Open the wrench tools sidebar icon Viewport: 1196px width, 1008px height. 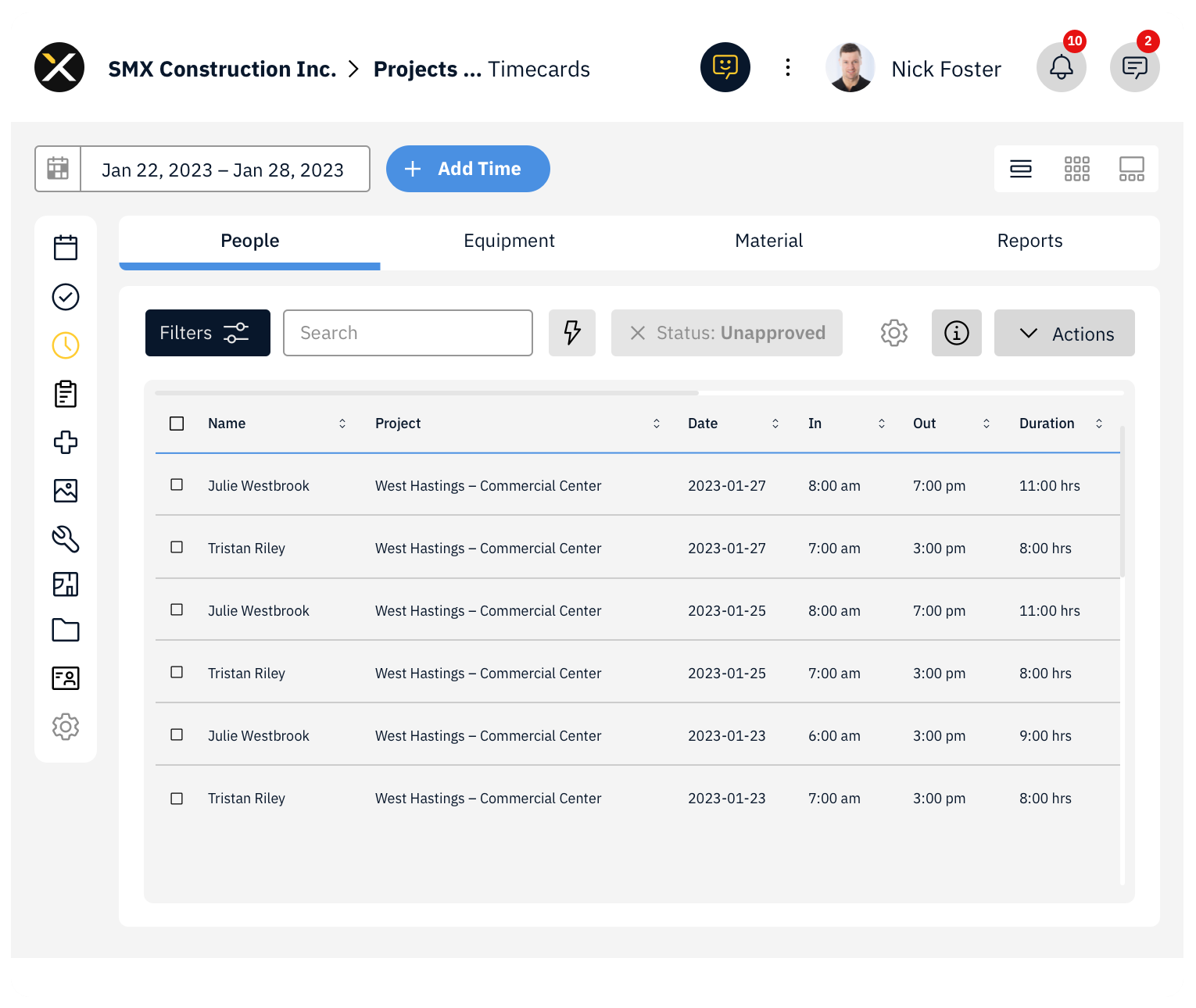(66, 539)
